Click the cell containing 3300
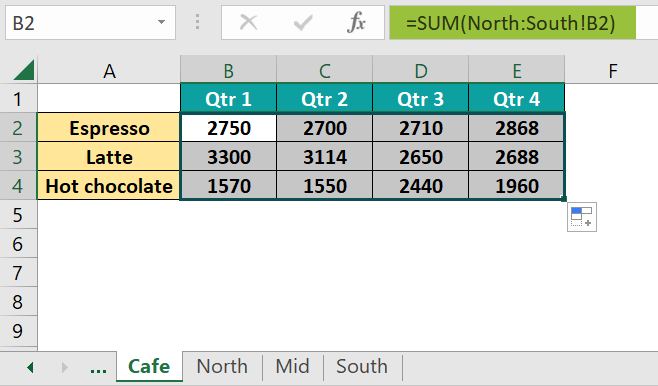The height and width of the screenshot is (386, 658). pos(228,156)
